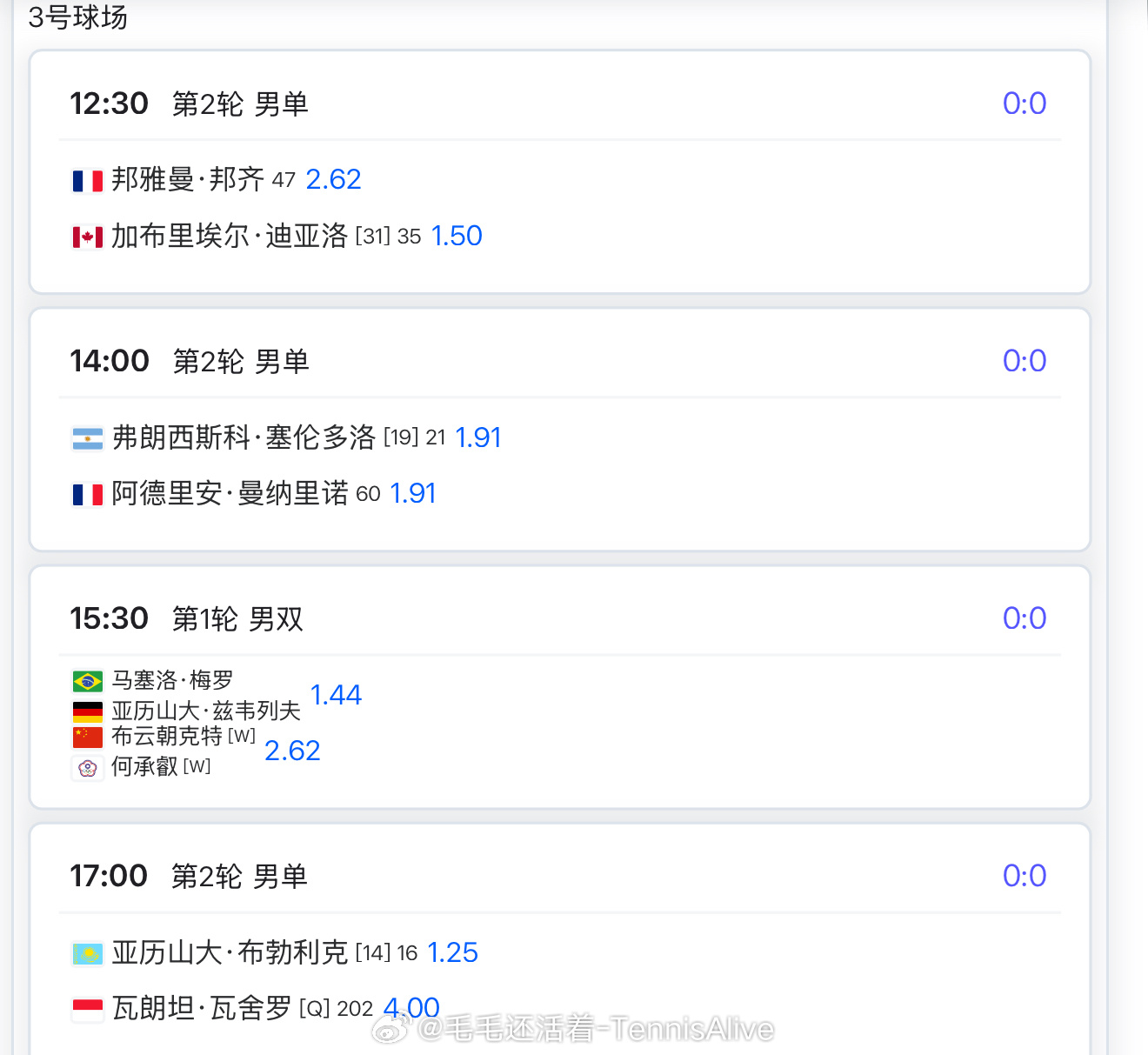Open the 17:00 第2轮 男单 match header

coord(189,876)
